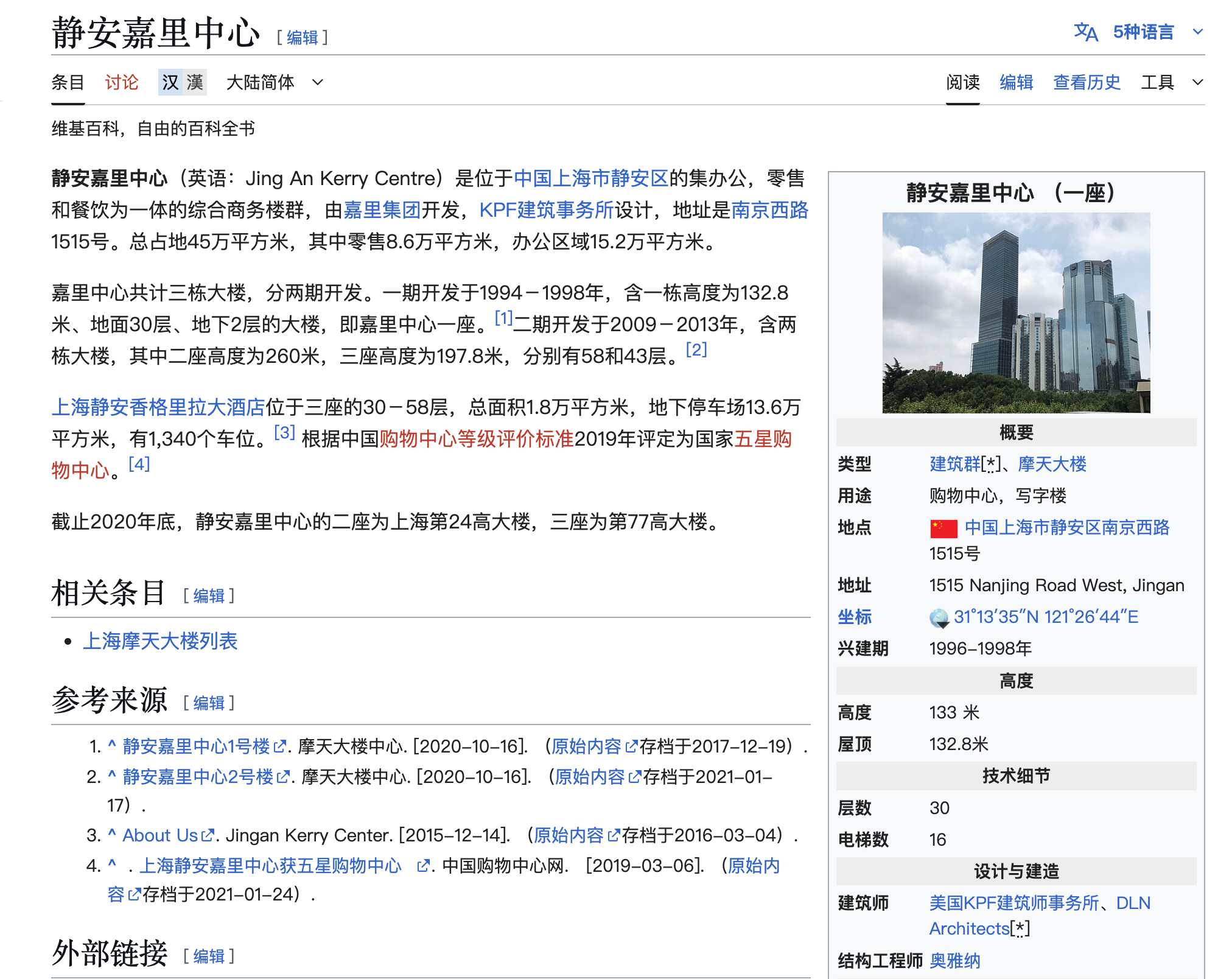Switch to the 条目 tab

(x=68, y=82)
